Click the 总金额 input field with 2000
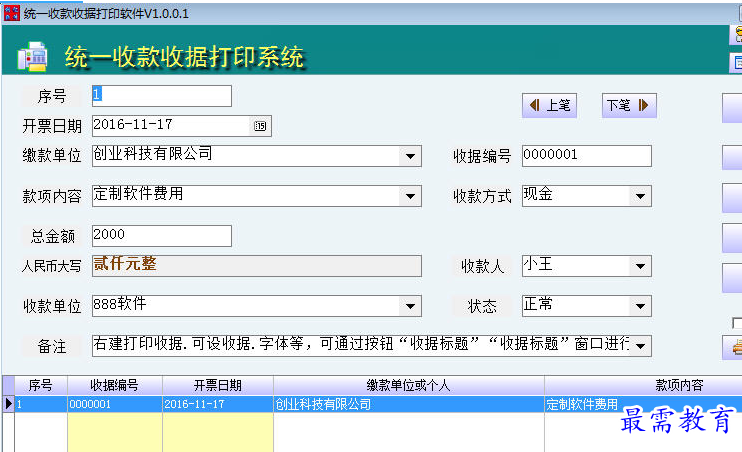This screenshot has height=452, width=742. coord(162,236)
